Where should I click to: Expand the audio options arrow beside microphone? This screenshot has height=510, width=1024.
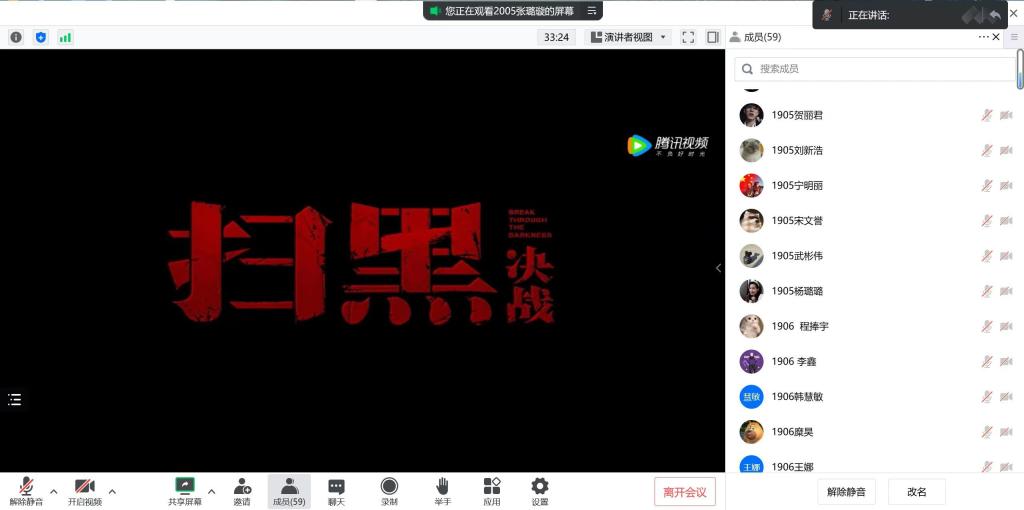pyautogui.click(x=54, y=491)
